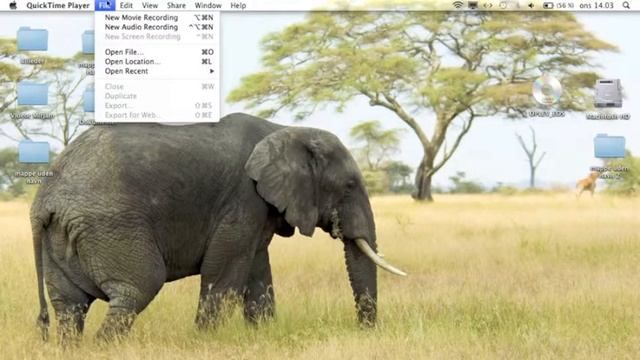Choose New Movie Recording
This screenshot has width=640, height=360.
click(x=157, y=18)
